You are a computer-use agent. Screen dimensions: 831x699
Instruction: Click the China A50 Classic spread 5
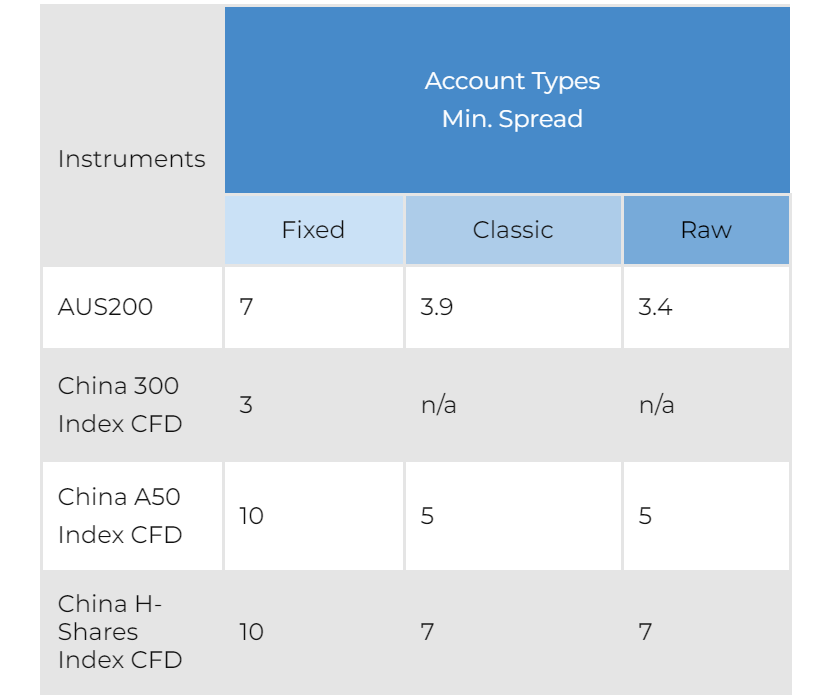(427, 516)
